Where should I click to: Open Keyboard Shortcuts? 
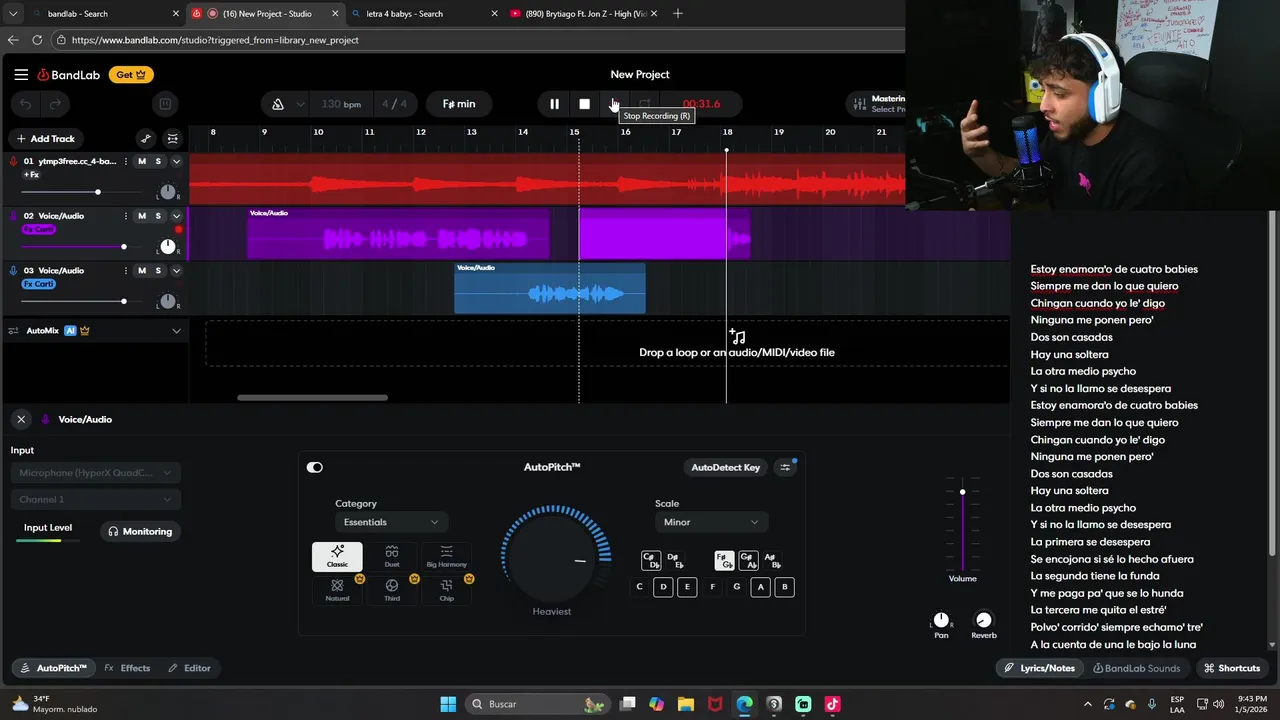tap(1232, 668)
